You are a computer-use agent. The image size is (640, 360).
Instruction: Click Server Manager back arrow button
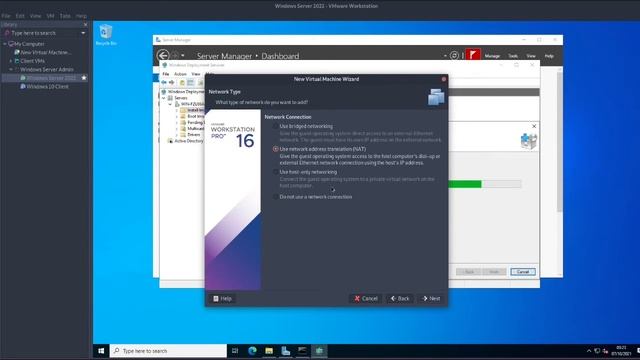coord(163,55)
